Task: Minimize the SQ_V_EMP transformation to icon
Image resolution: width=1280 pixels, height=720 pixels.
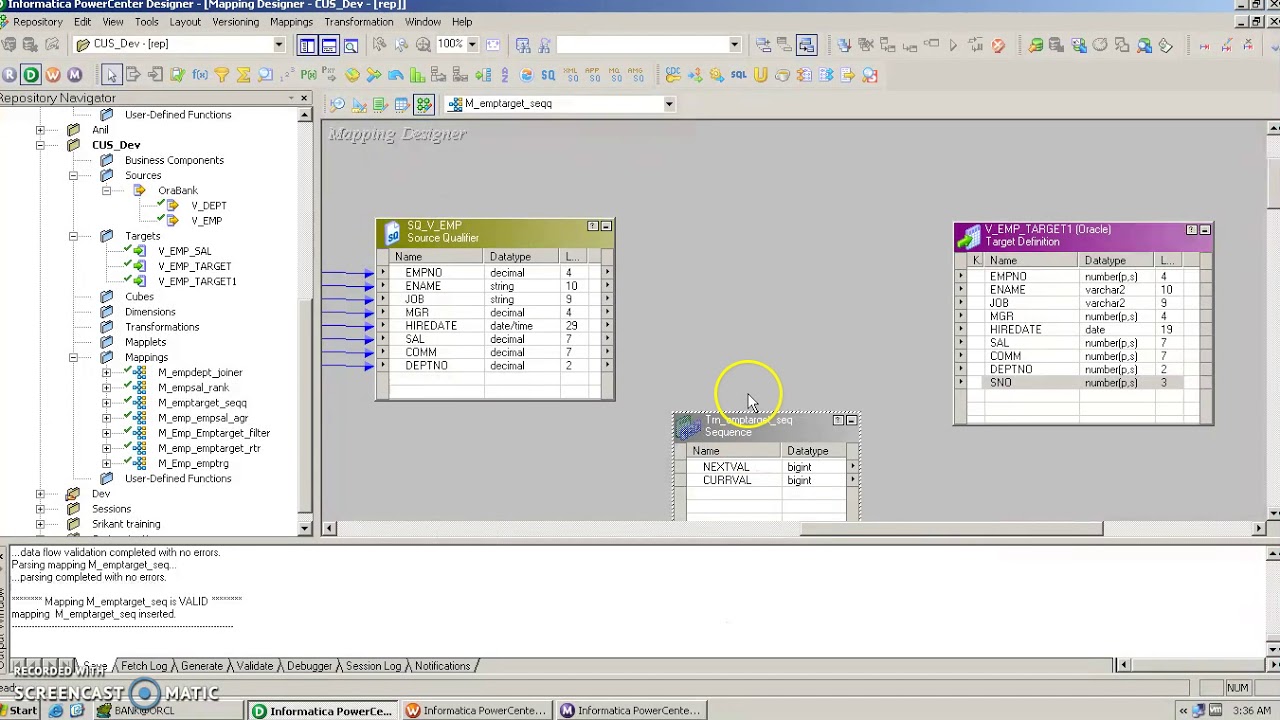Action: (606, 227)
